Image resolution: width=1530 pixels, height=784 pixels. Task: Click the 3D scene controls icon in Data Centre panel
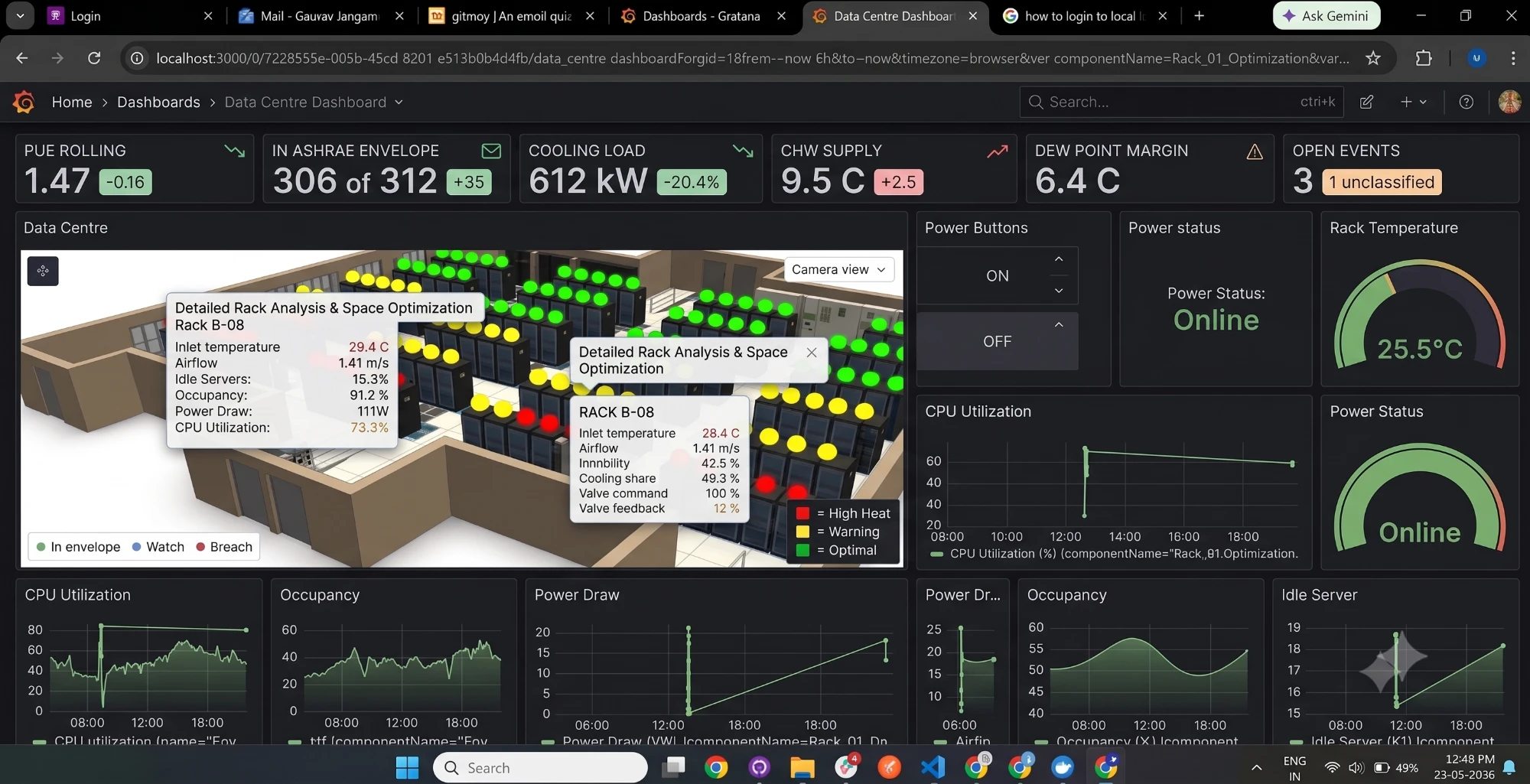coord(43,271)
